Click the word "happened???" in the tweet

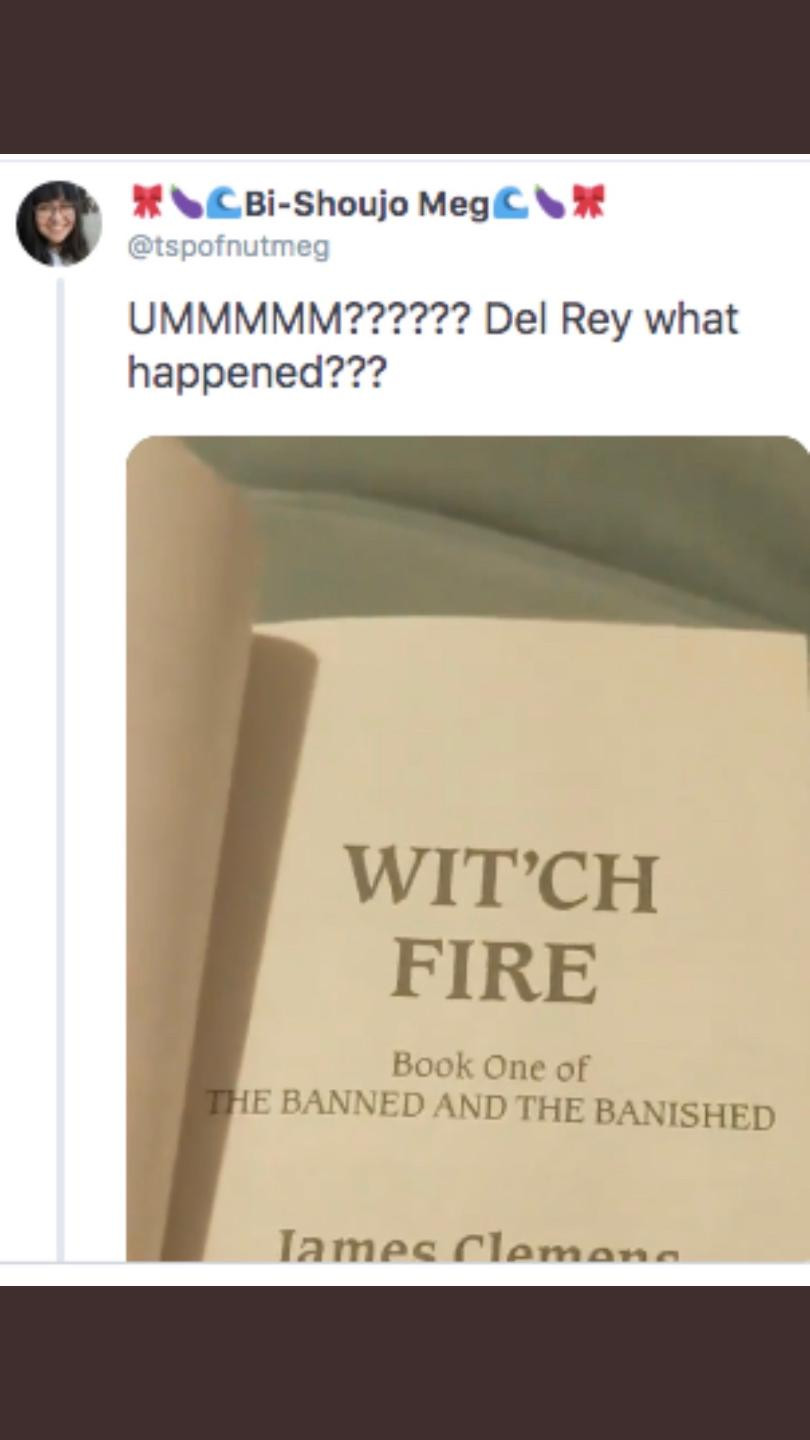coord(256,374)
